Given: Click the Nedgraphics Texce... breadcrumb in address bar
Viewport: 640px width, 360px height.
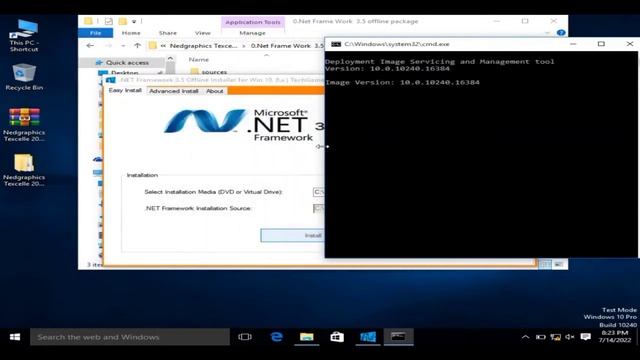Looking at the screenshot, I should [x=203, y=46].
